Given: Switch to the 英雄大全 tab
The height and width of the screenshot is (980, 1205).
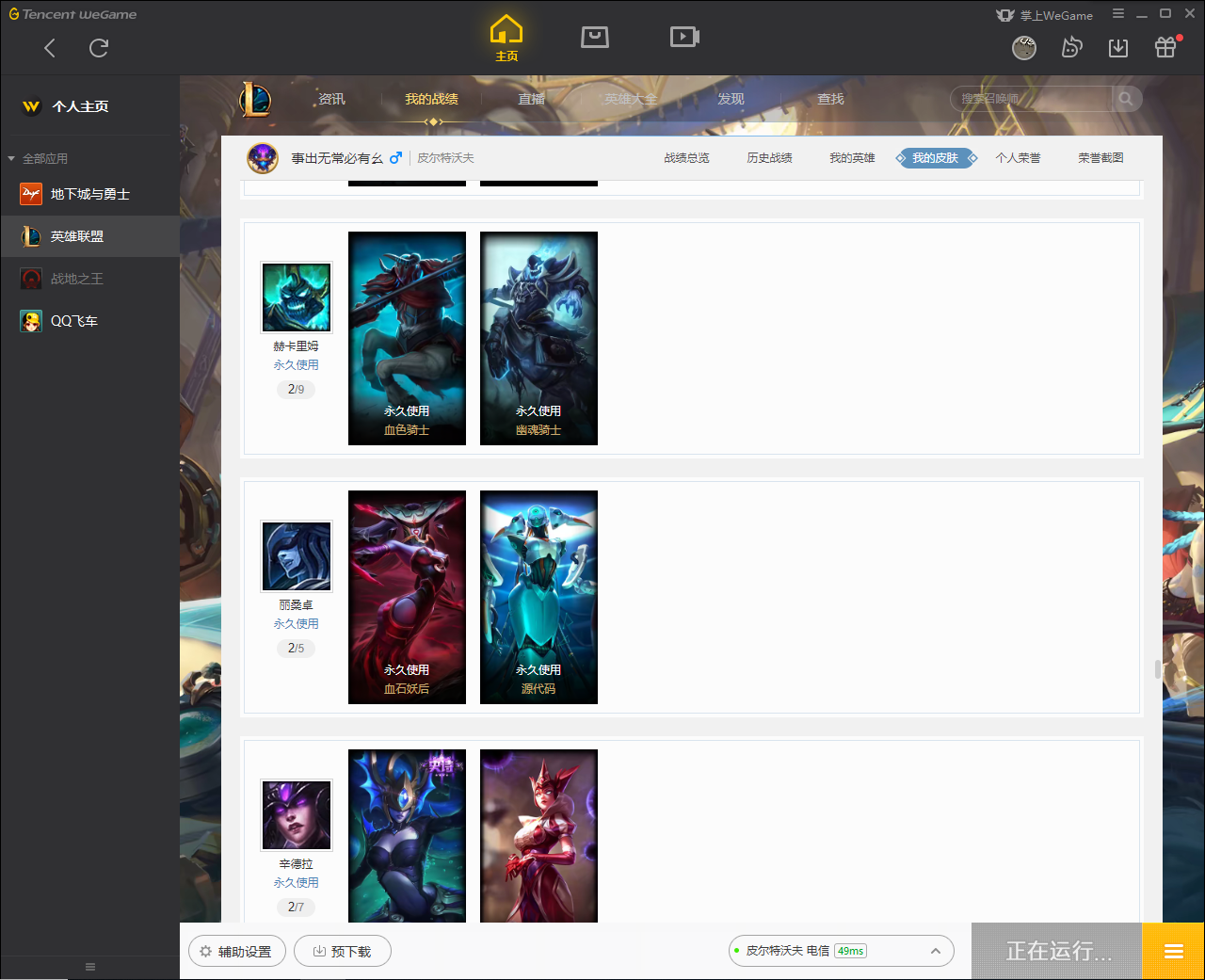Looking at the screenshot, I should 631,99.
